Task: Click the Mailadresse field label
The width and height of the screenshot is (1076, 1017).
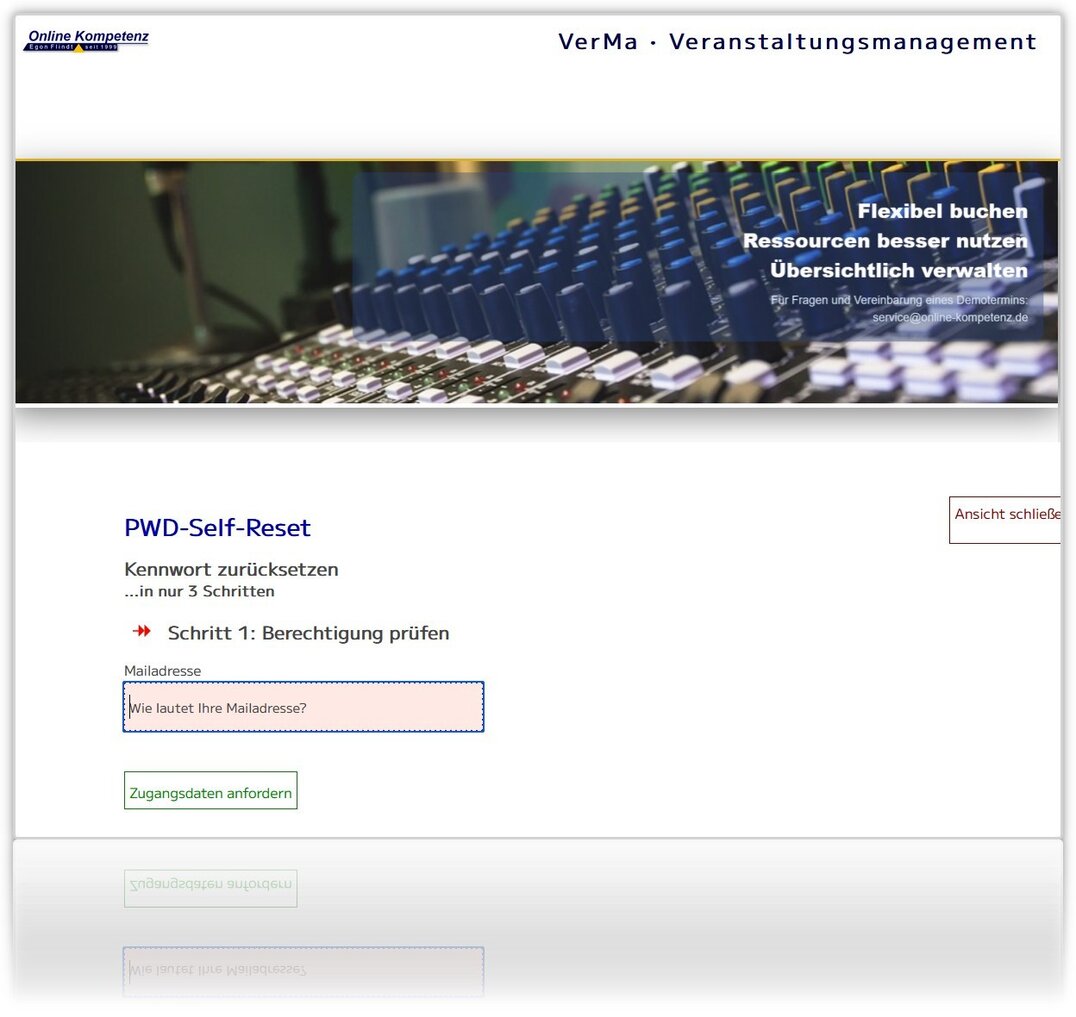Action: [163, 671]
